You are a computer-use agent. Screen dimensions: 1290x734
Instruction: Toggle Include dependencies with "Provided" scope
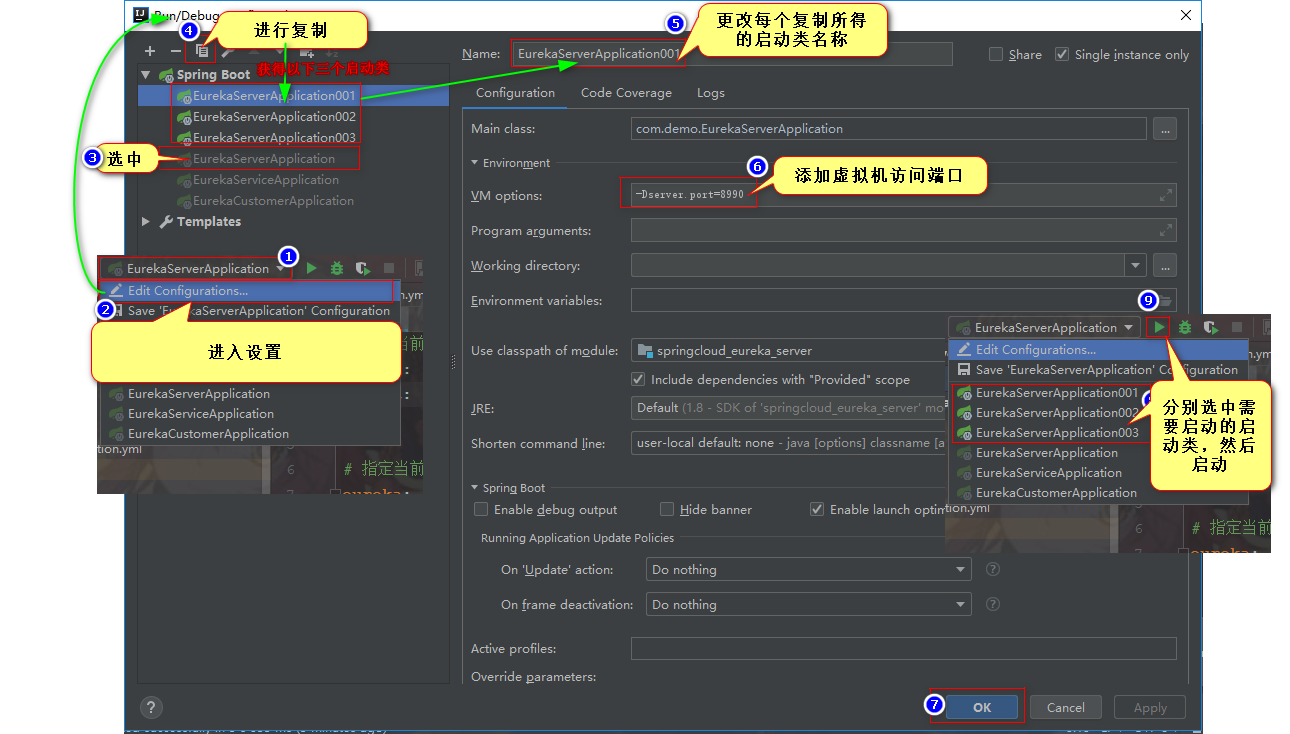point(638,380)
